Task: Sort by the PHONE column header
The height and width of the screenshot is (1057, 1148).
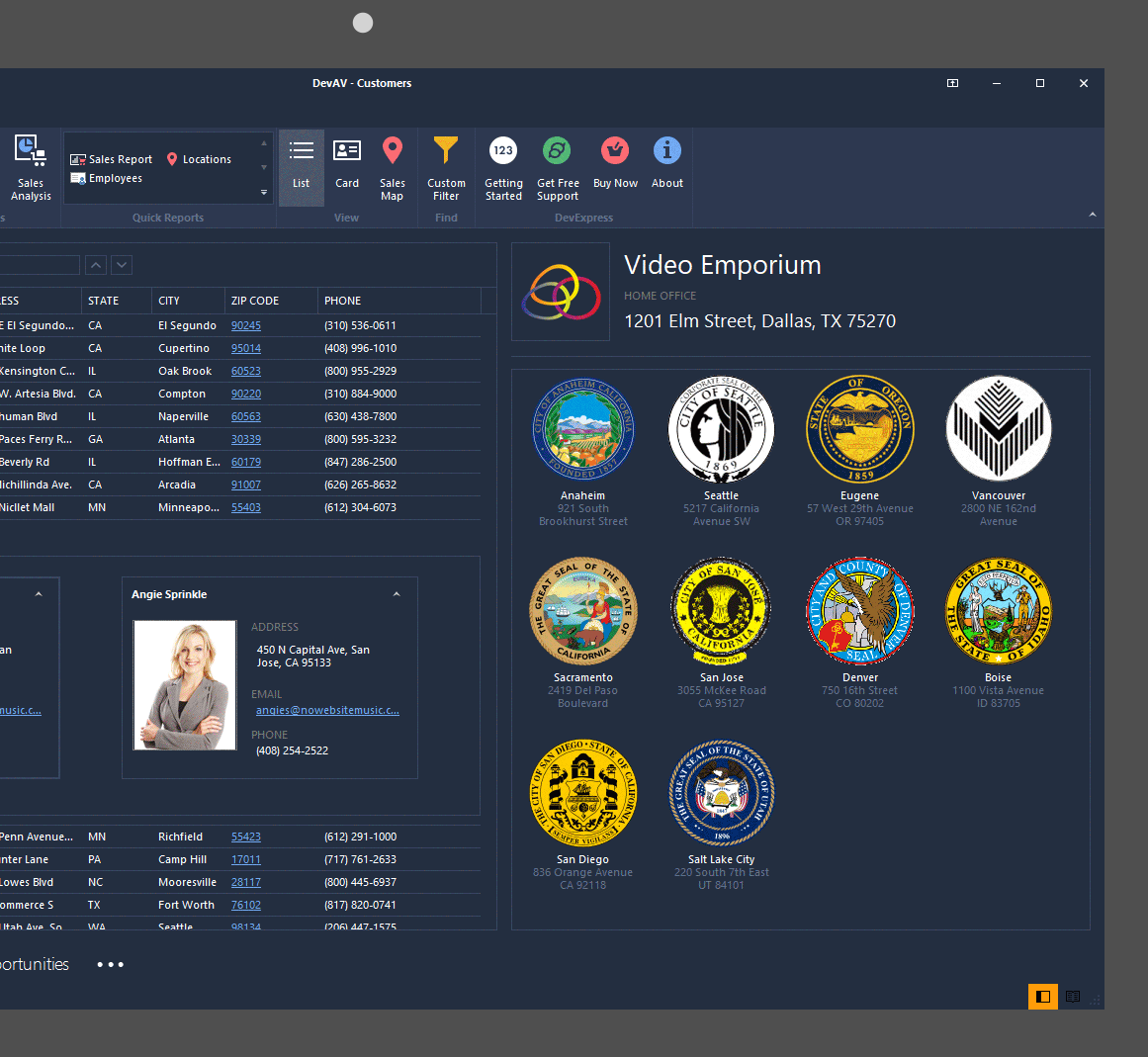Action: coord(399,301)
